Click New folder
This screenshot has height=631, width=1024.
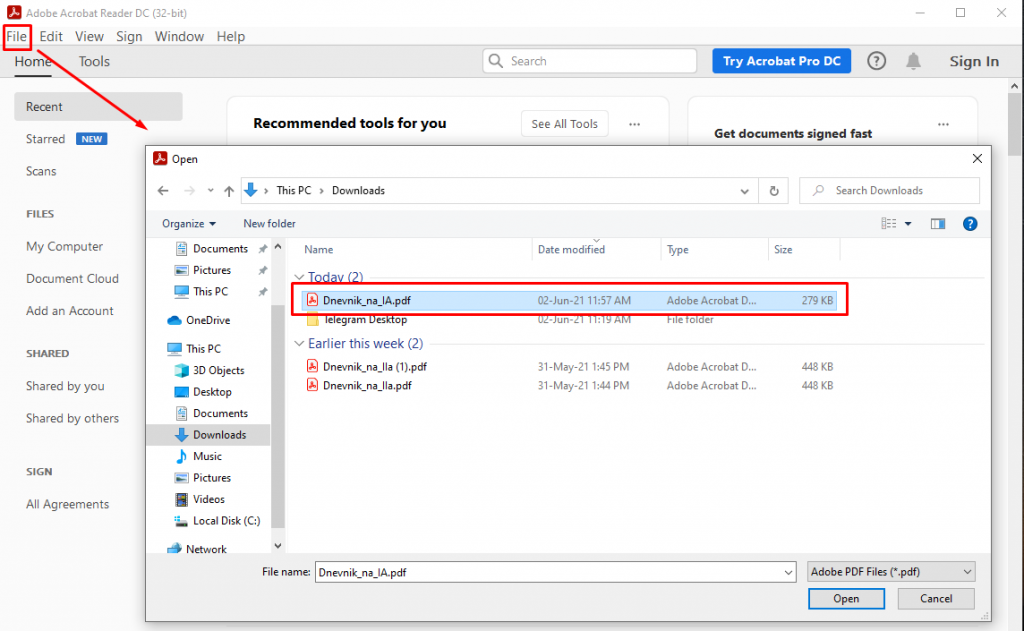pos(269,223)
